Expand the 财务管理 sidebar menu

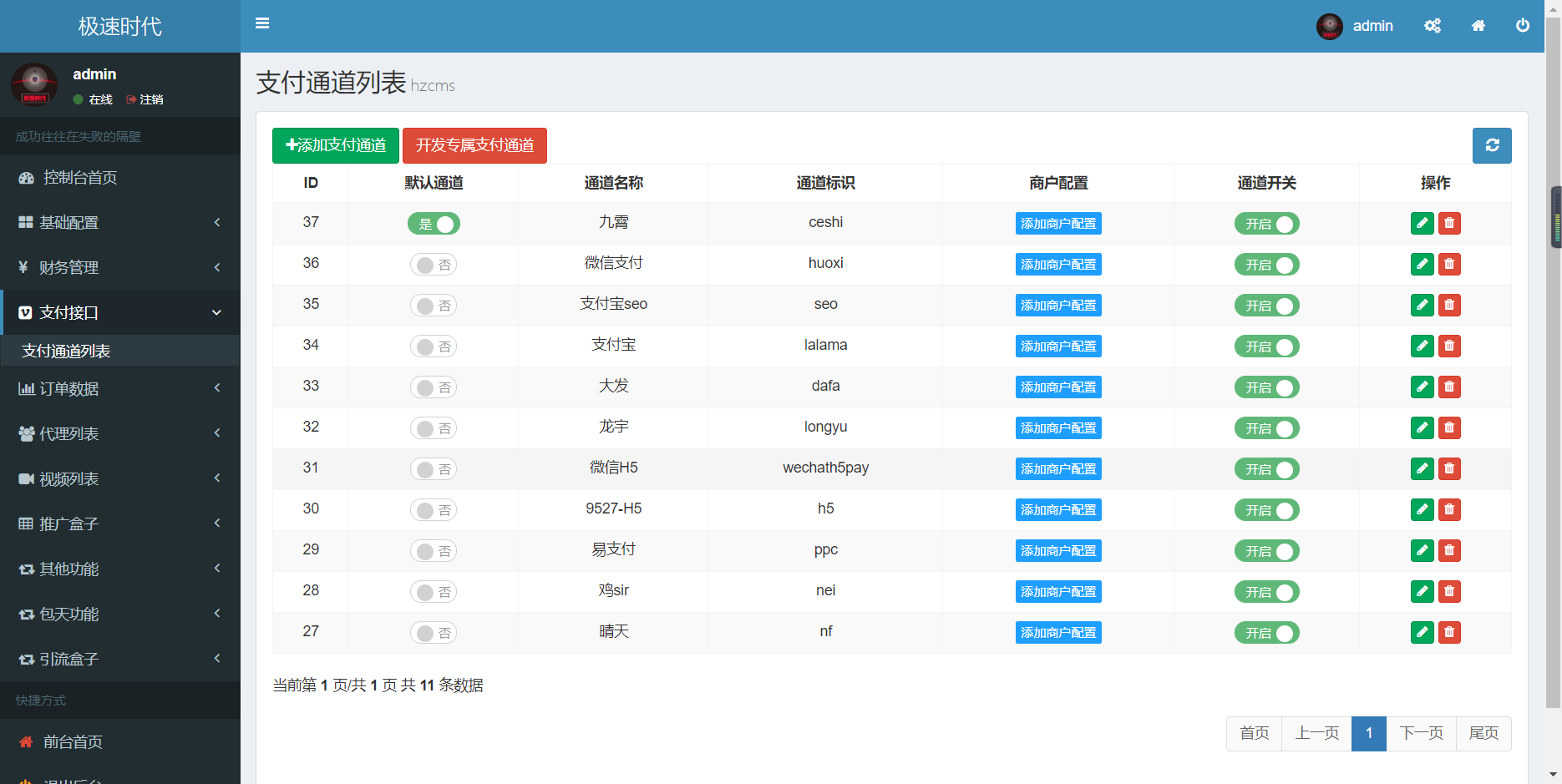[120, 268]
